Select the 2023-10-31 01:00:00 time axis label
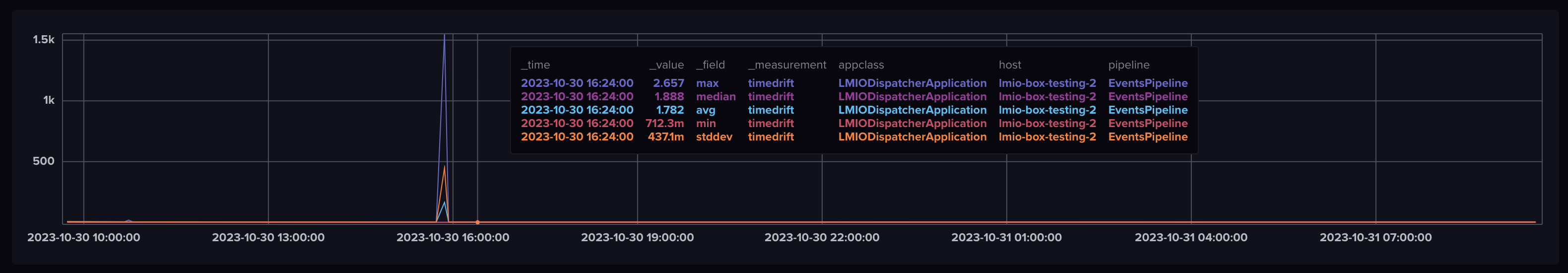Viewport: 1568px width, 273px height. click(x=1006, y=238)
